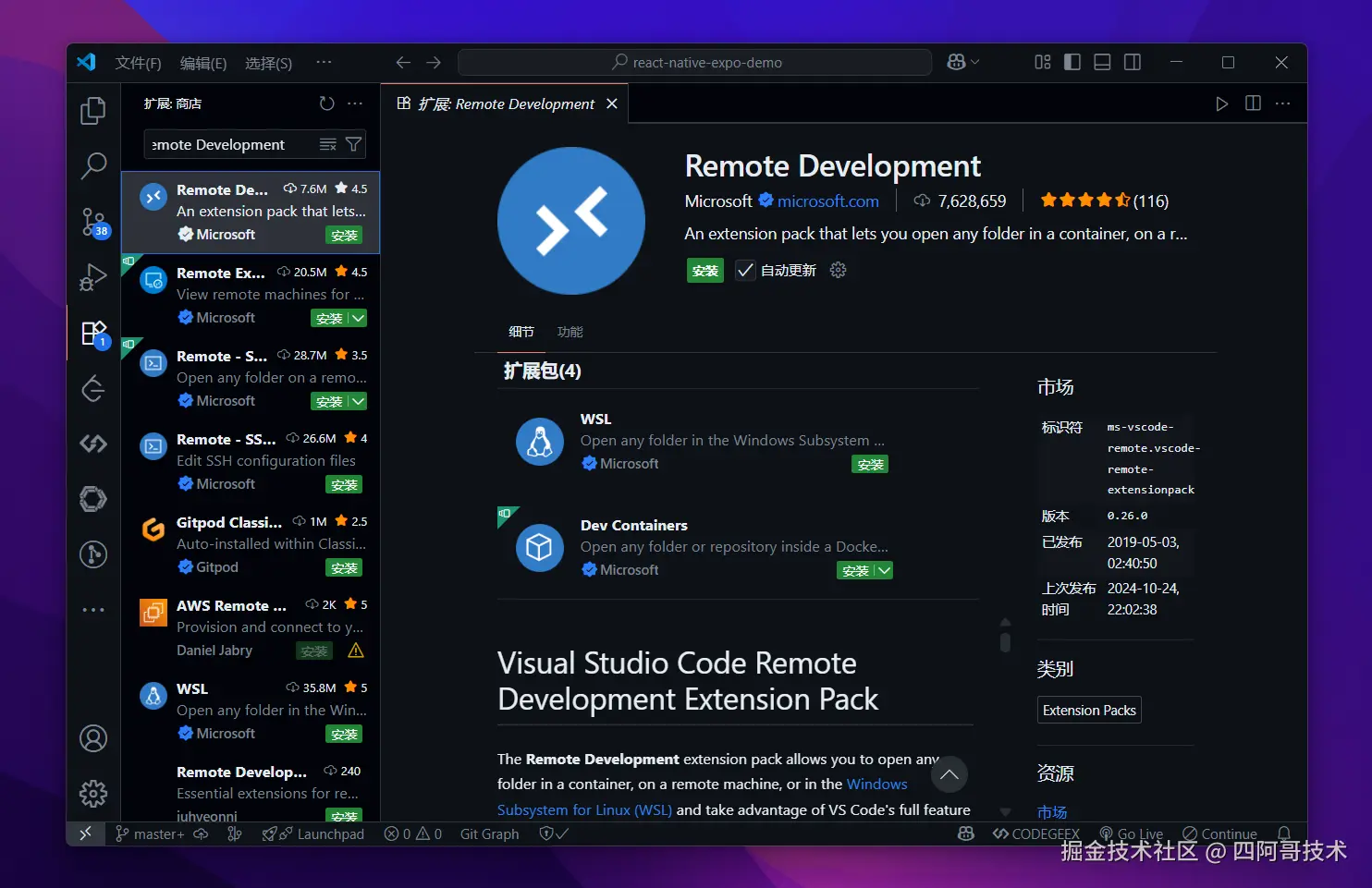Open GitLens view in activity bar
The image size is (1372, 888).
[x=93, y=554]
